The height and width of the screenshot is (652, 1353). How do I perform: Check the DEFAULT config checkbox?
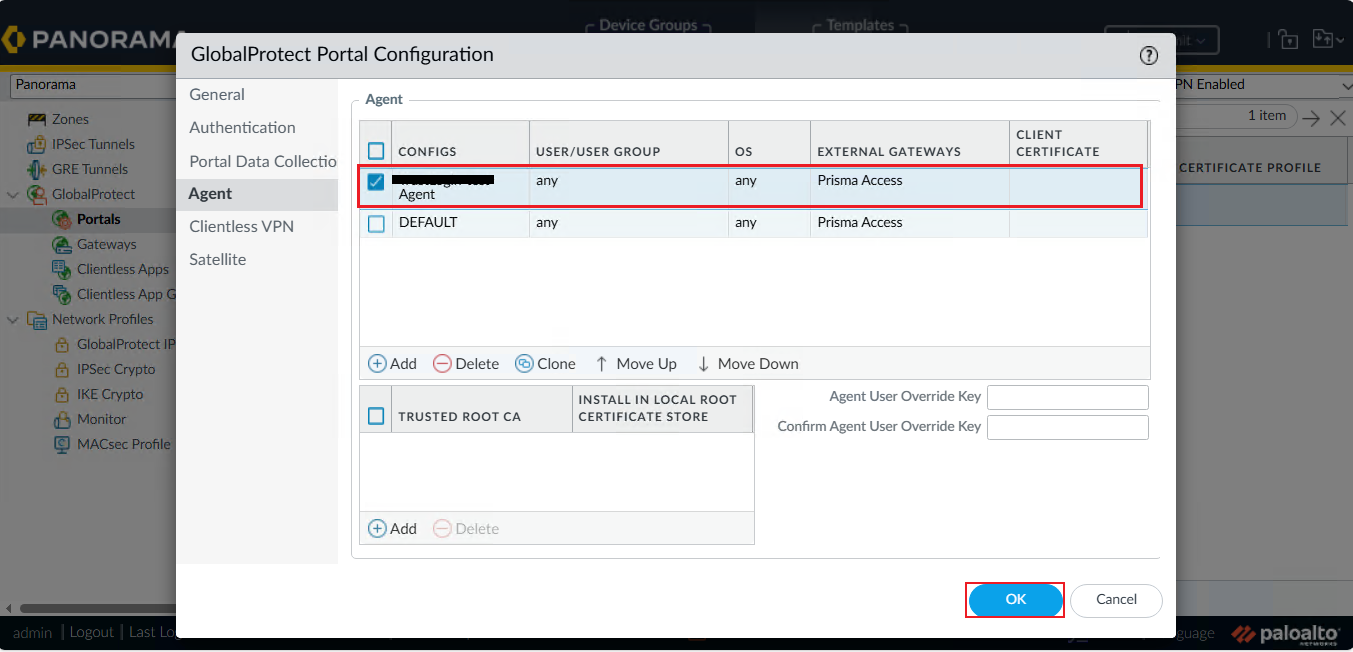click(376, 224)
